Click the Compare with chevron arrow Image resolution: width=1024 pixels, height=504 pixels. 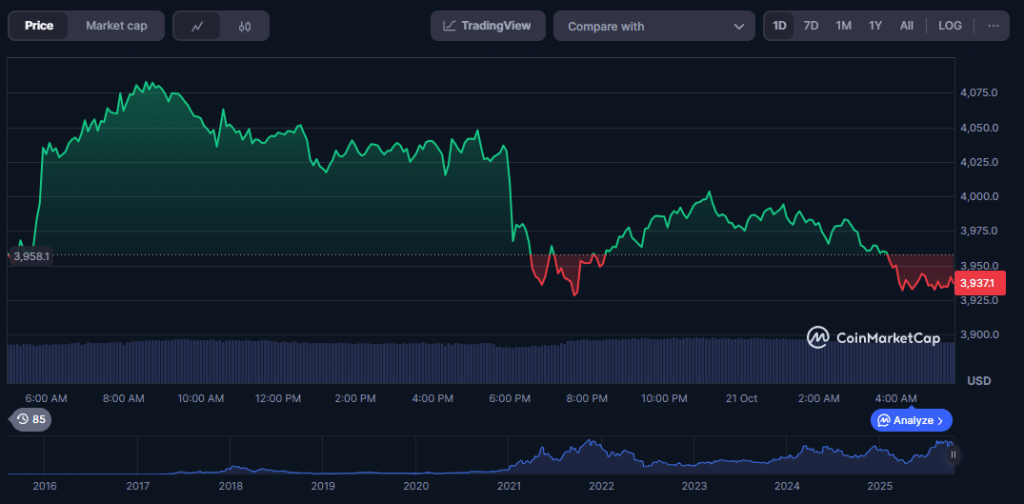click(x=739, y=26)
